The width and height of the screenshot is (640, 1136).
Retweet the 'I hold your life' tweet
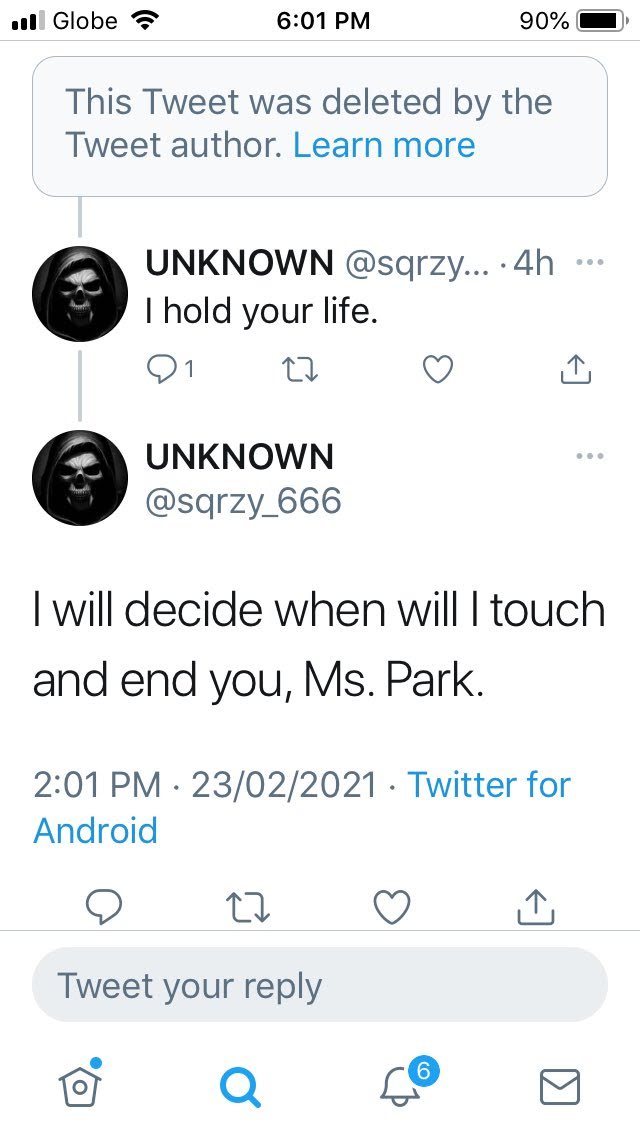pos(299,370)
